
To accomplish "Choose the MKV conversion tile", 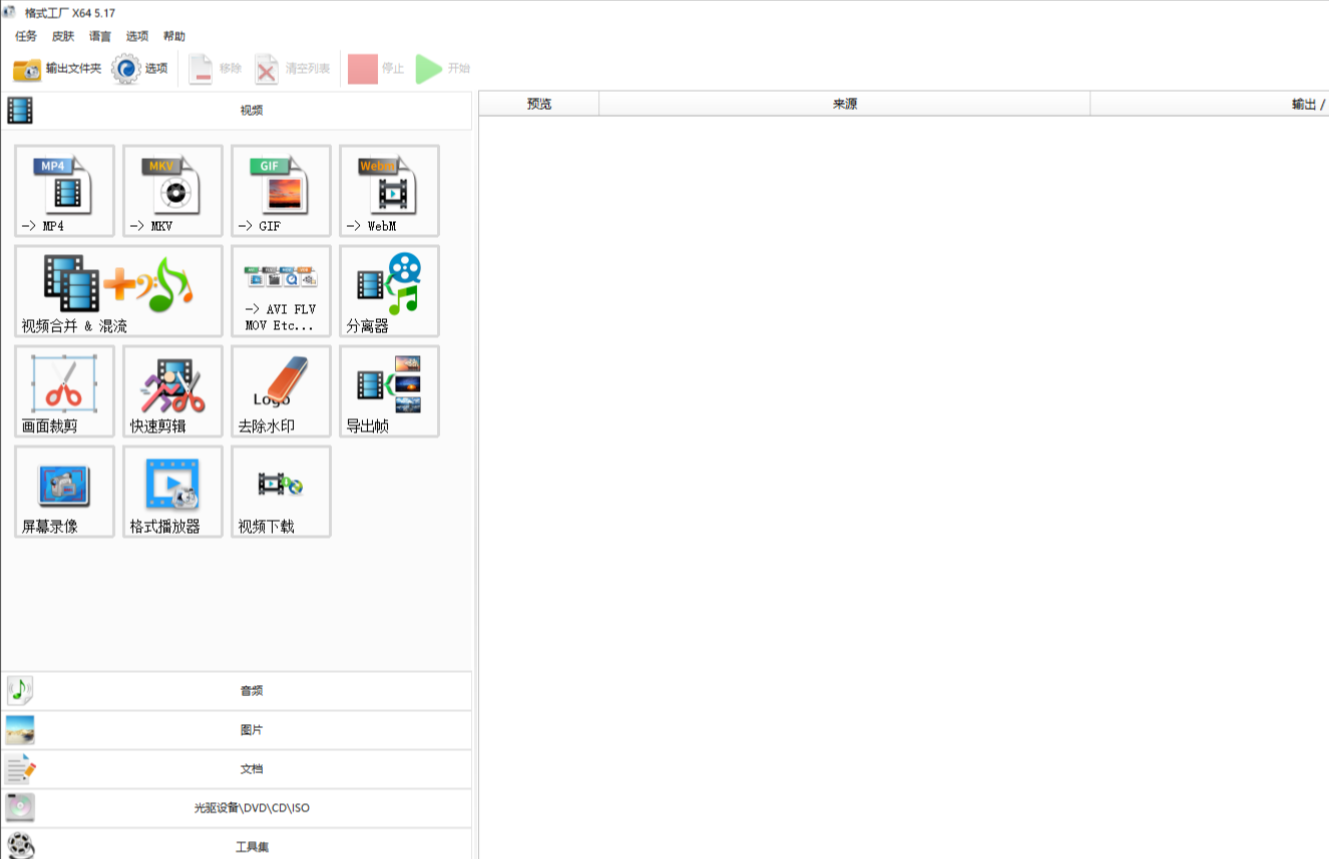I will tap(173, 190).
